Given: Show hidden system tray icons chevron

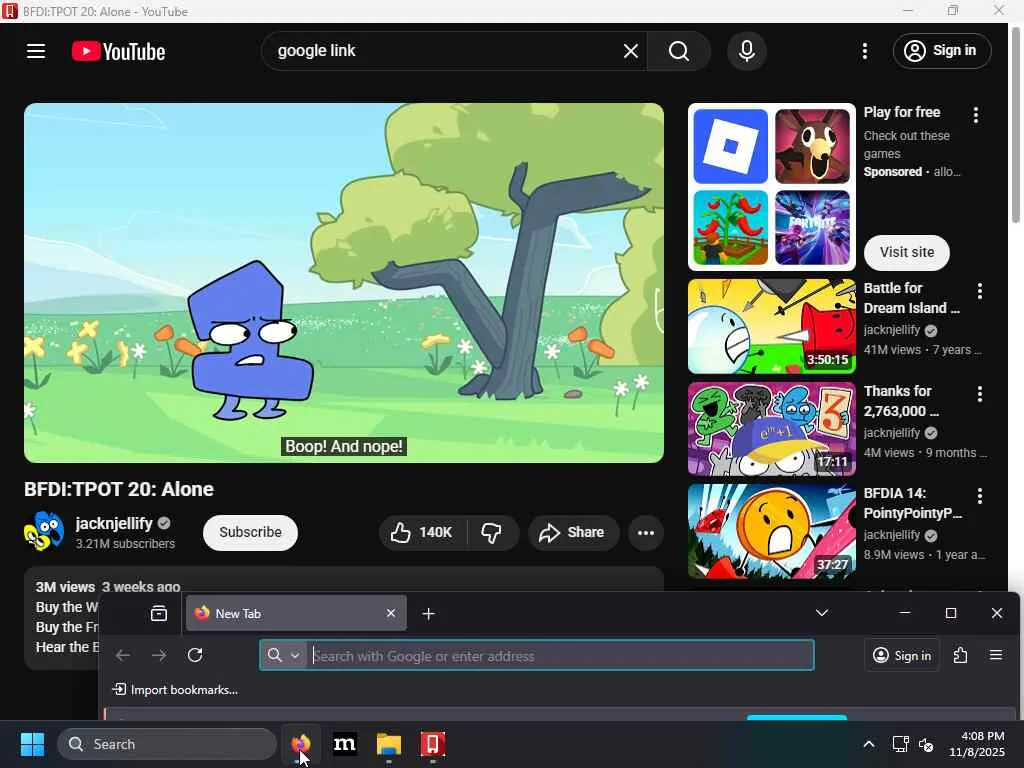Looking at the screenshot, I should [869, 744].
